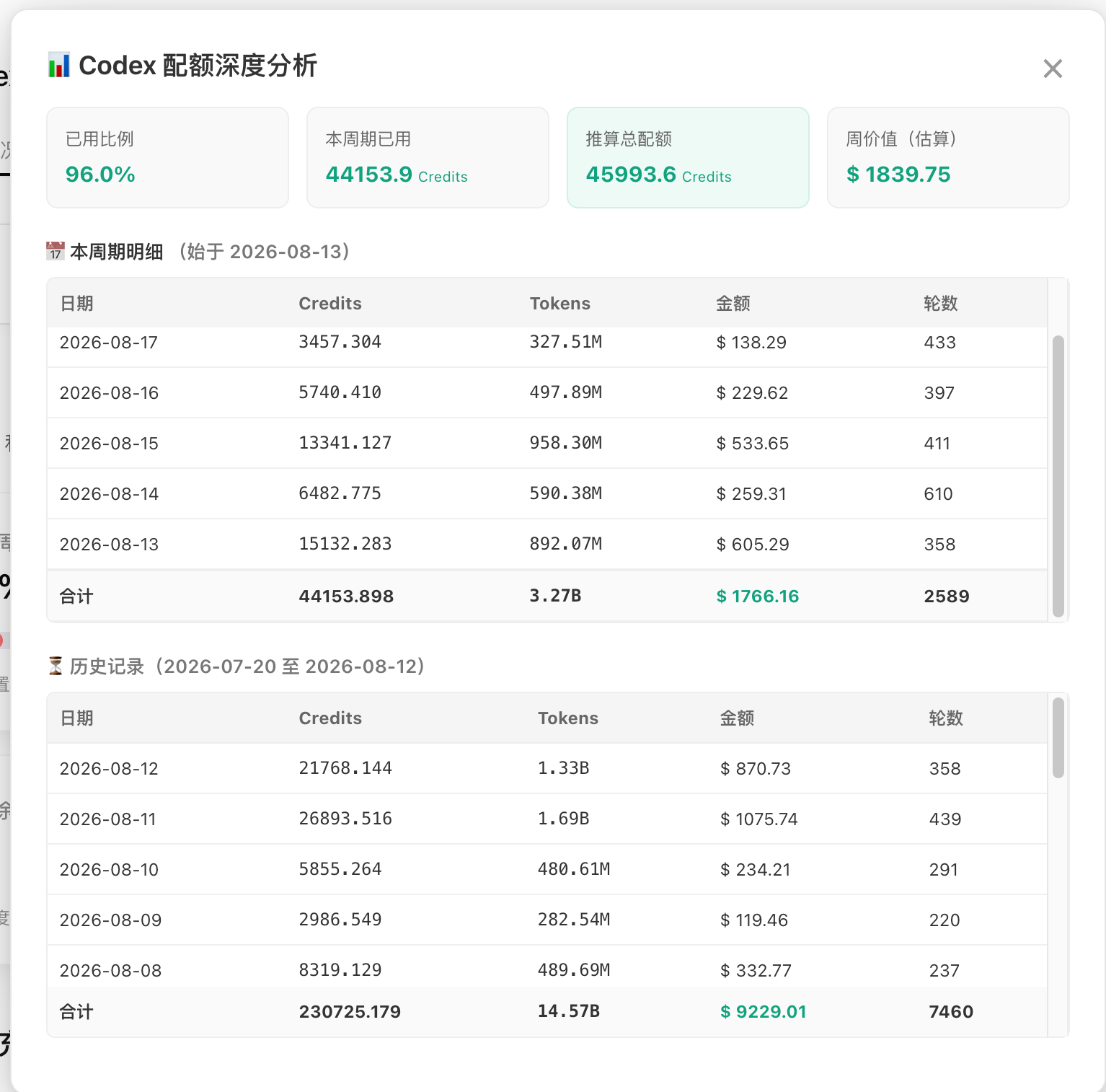Image resolution: width=1106 pixels, height=1092 pixels.
Task: Click amount $ 605.29
Action: point(753,545)
